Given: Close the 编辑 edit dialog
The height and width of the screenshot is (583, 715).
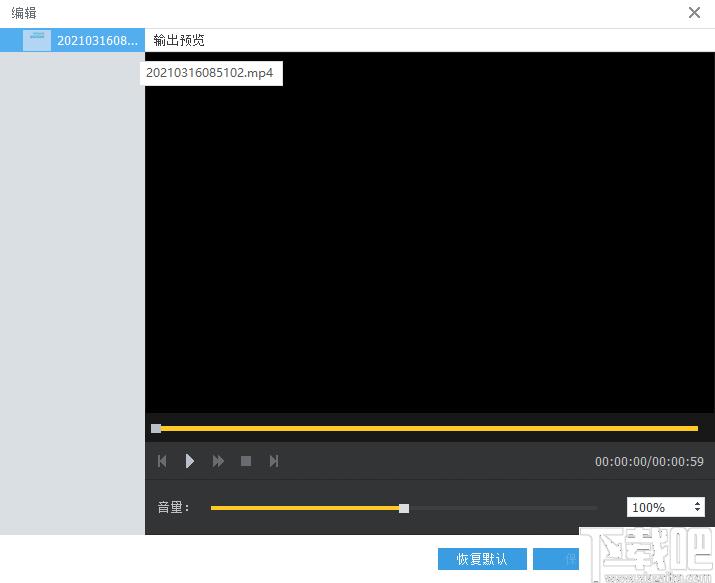Looking at the screenshot, I should click(694, 12).
